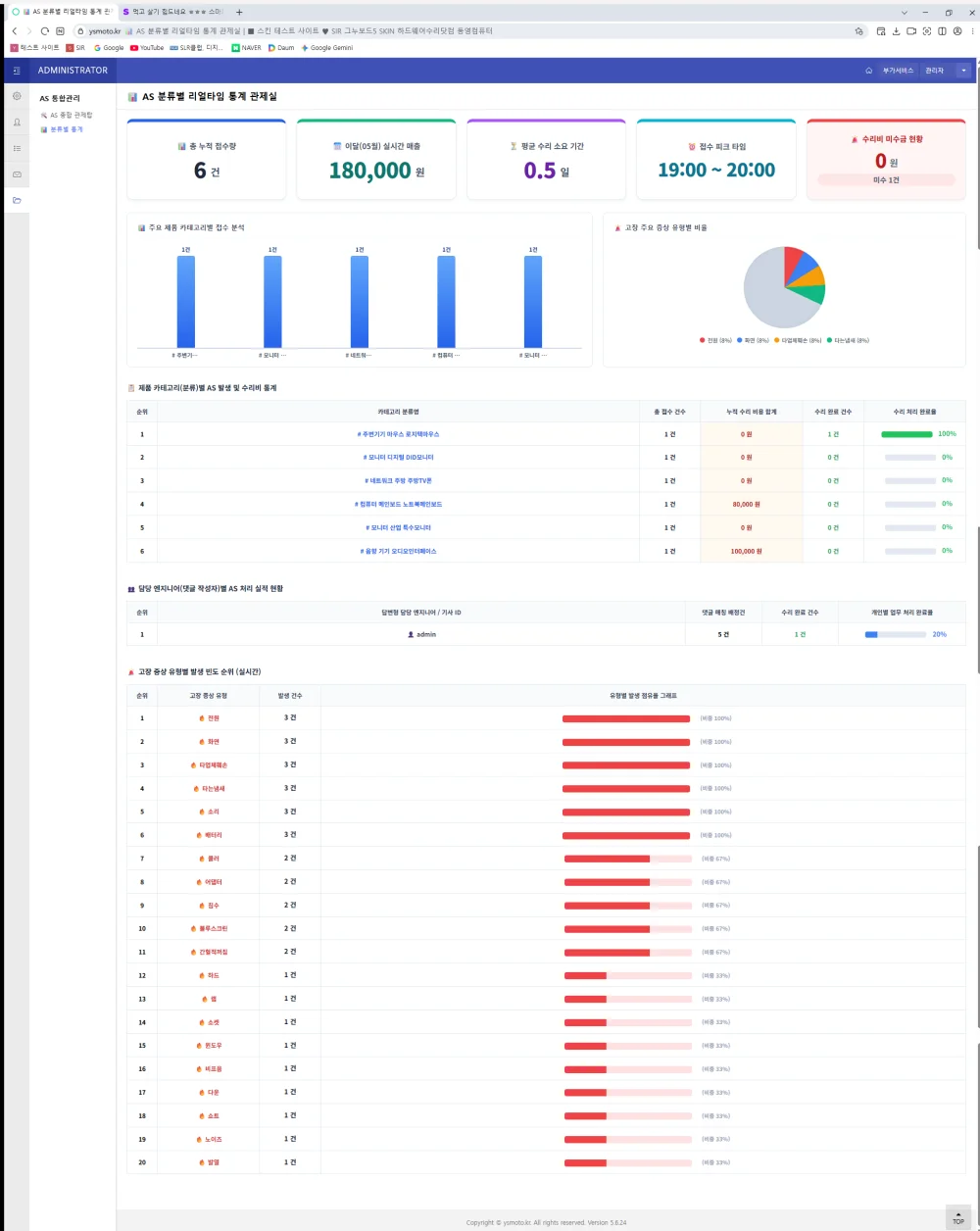Open the browser downloads icon
980x1231 pixels.
[x=896, y=31]
